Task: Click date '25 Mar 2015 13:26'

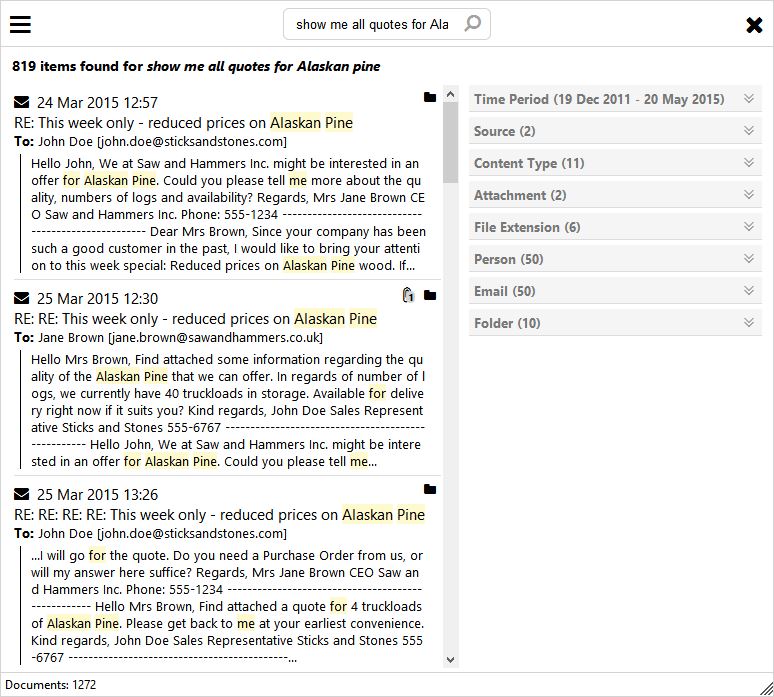Action: pos(97,494)
